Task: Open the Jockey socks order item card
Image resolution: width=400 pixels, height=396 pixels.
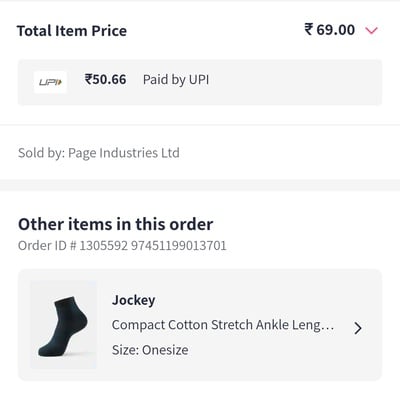Action: pyautogui.click(x=200, y=325)
